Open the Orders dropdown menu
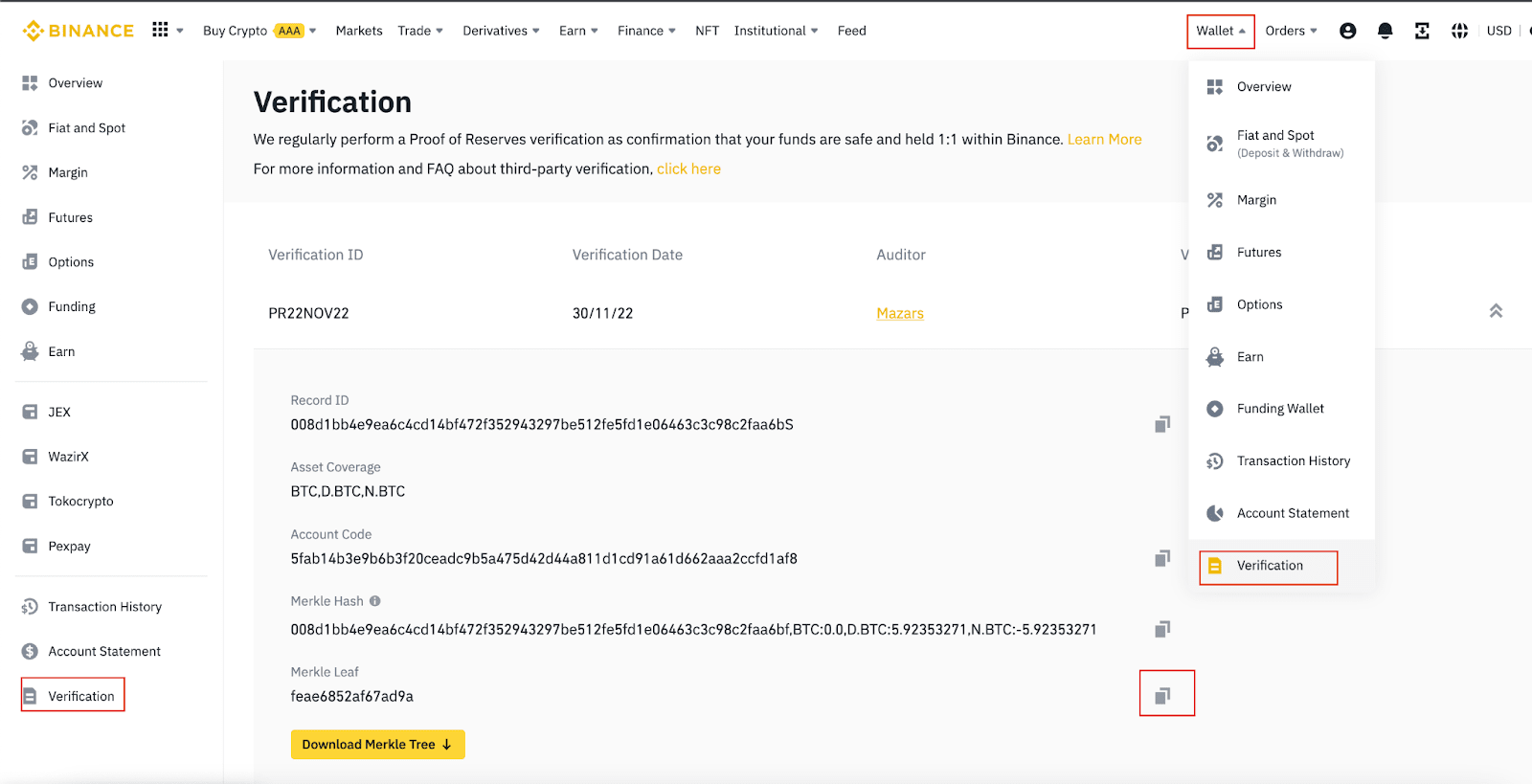Viewport: 1532px width, 784px height. pos(1291,31)
